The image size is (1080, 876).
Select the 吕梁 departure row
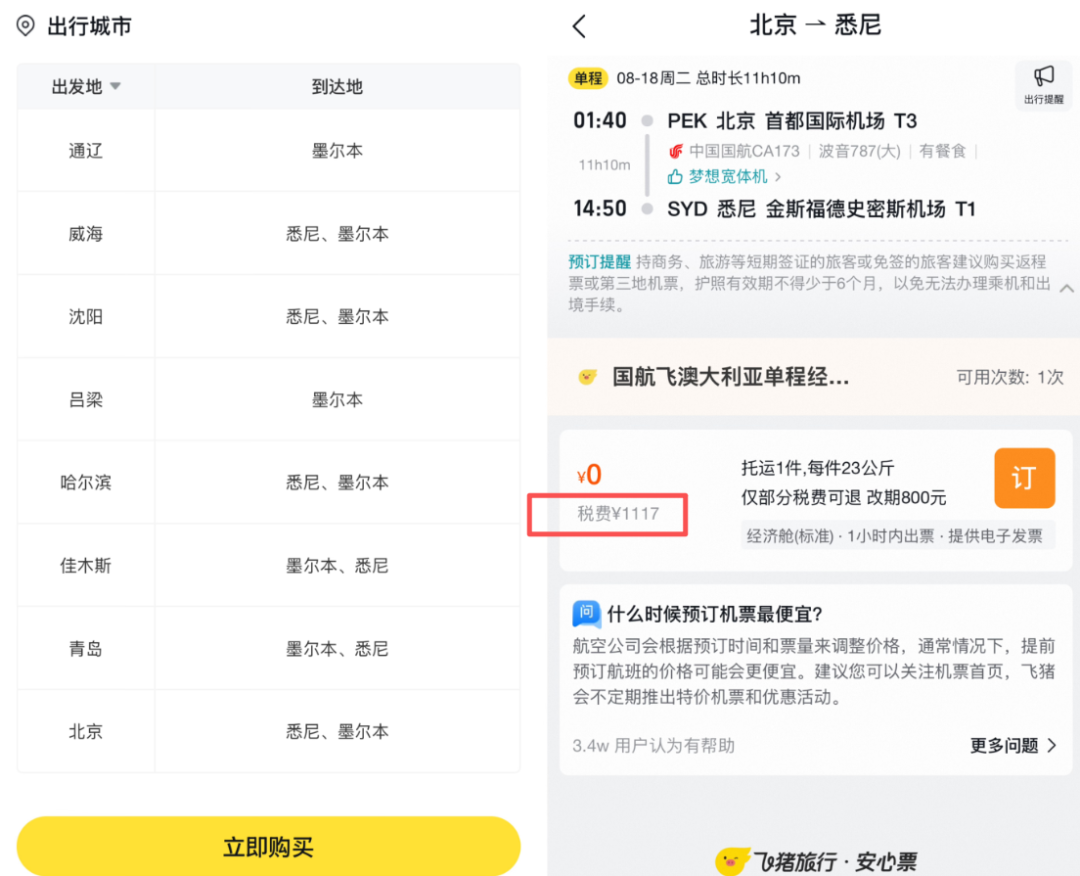coord(268,399)
